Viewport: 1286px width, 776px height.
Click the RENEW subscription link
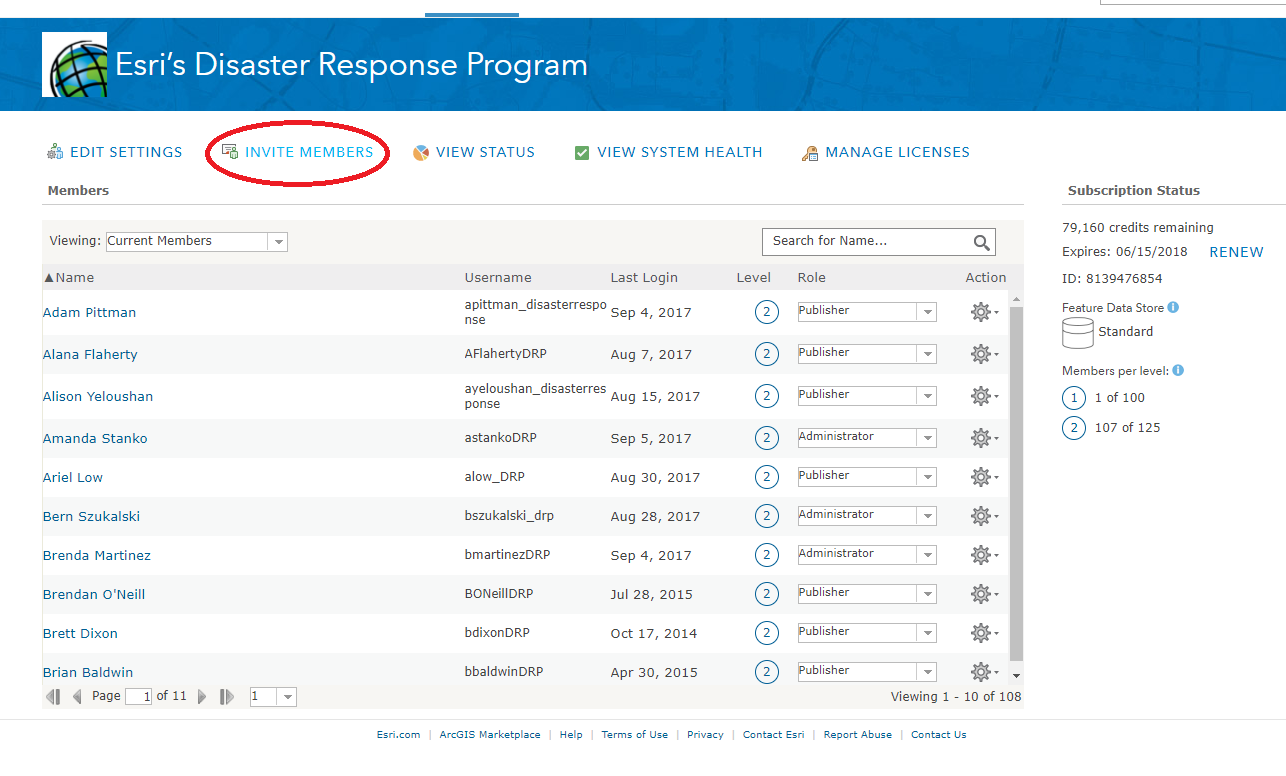tap(1237, 252)
